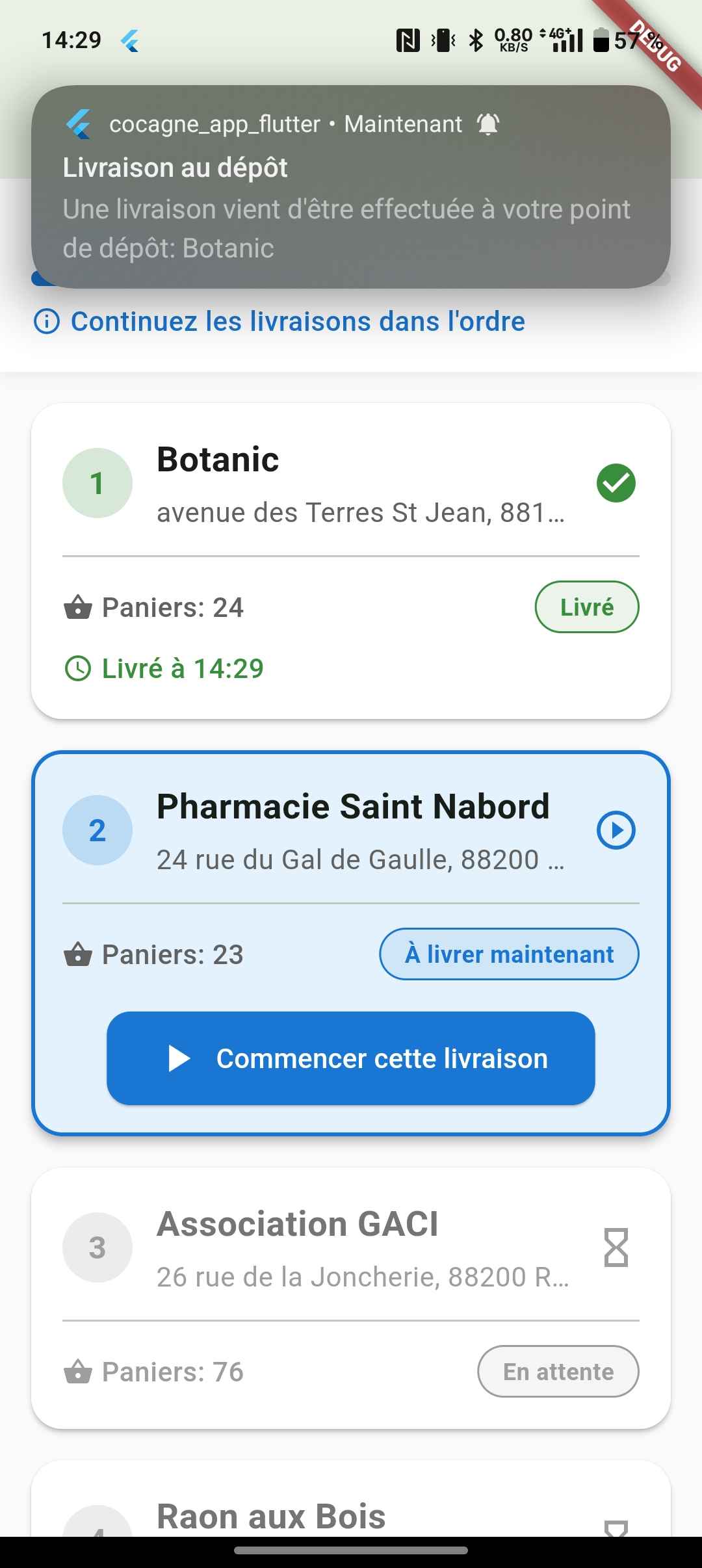Tap the basket icon next to Paniers: 24

click(78, 607)
